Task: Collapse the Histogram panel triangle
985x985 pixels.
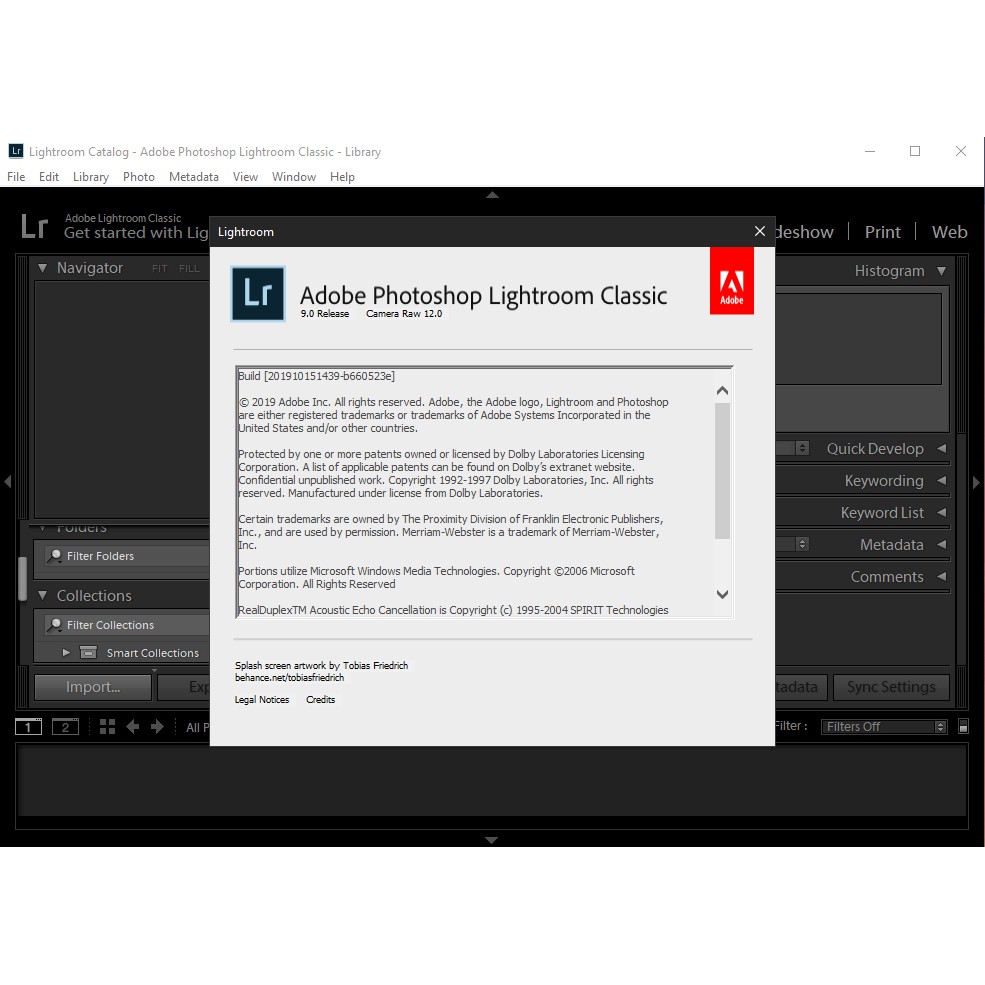Action: coord(941,271)
